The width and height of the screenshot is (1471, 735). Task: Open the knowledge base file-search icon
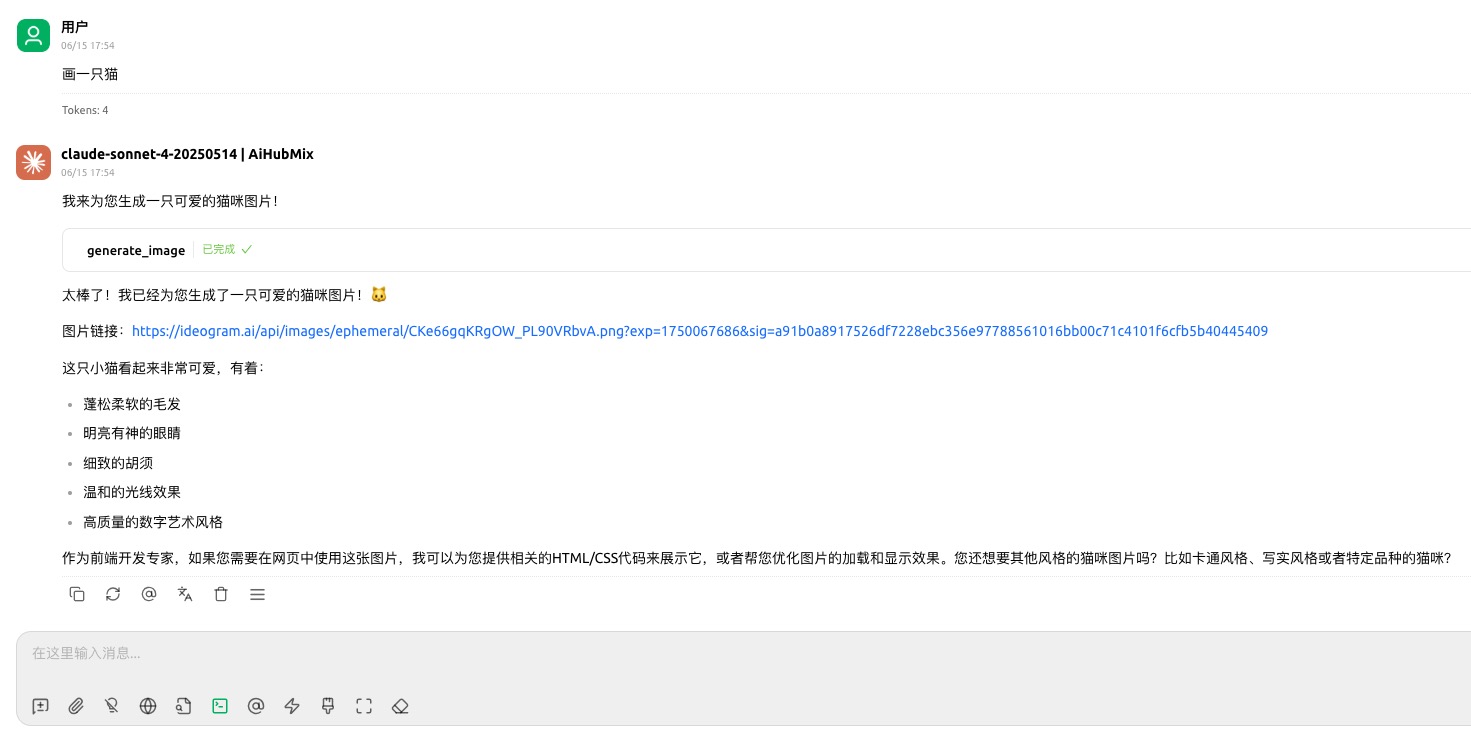(184, 706)
